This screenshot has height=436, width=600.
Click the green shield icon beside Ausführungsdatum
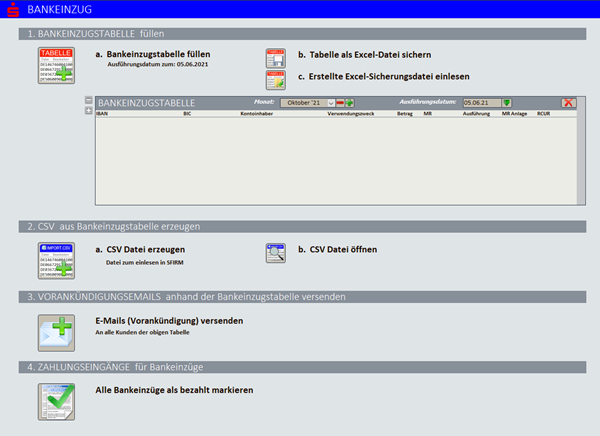click(x=507, y=102)
